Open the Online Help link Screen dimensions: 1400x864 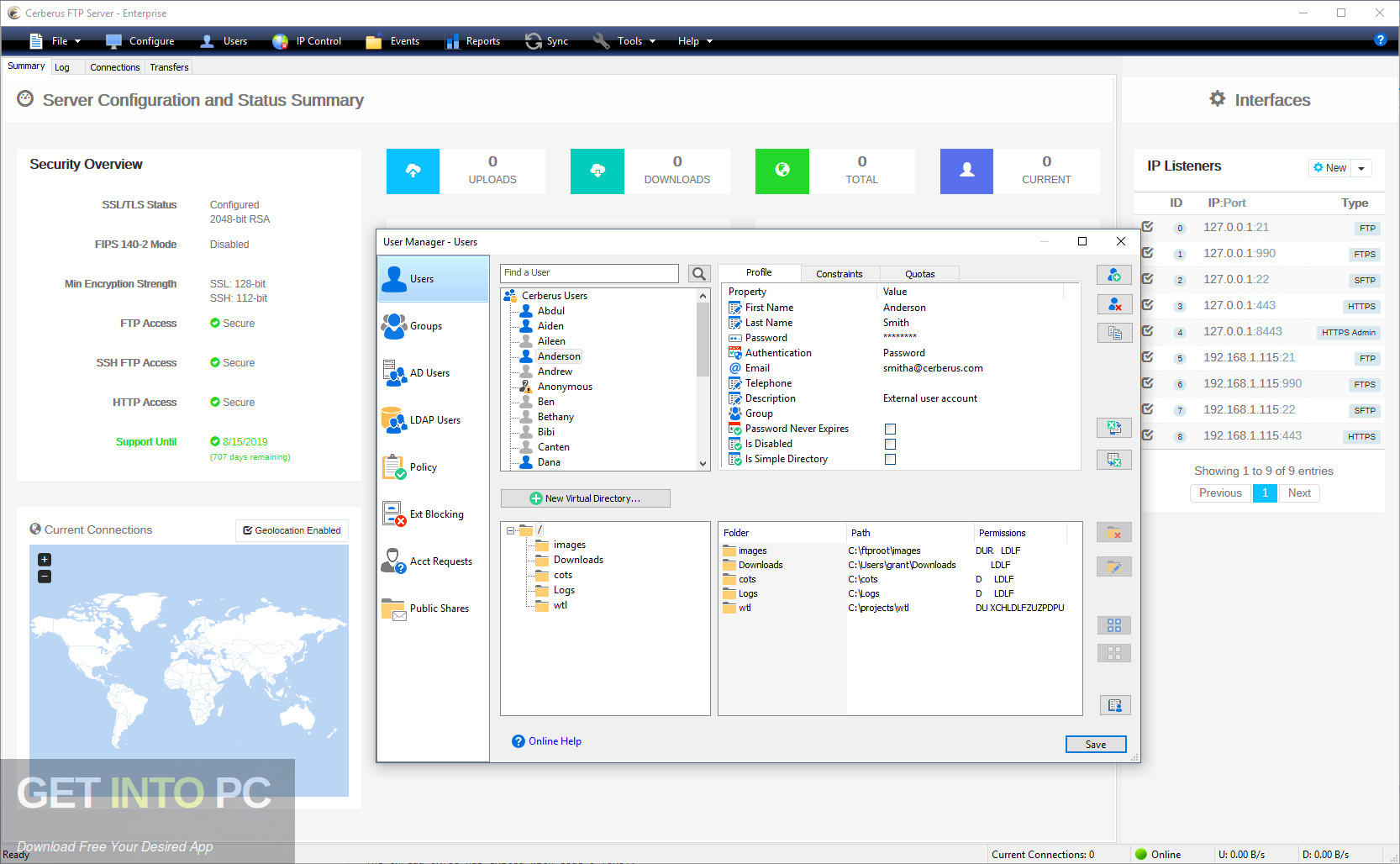click(555, 741)
